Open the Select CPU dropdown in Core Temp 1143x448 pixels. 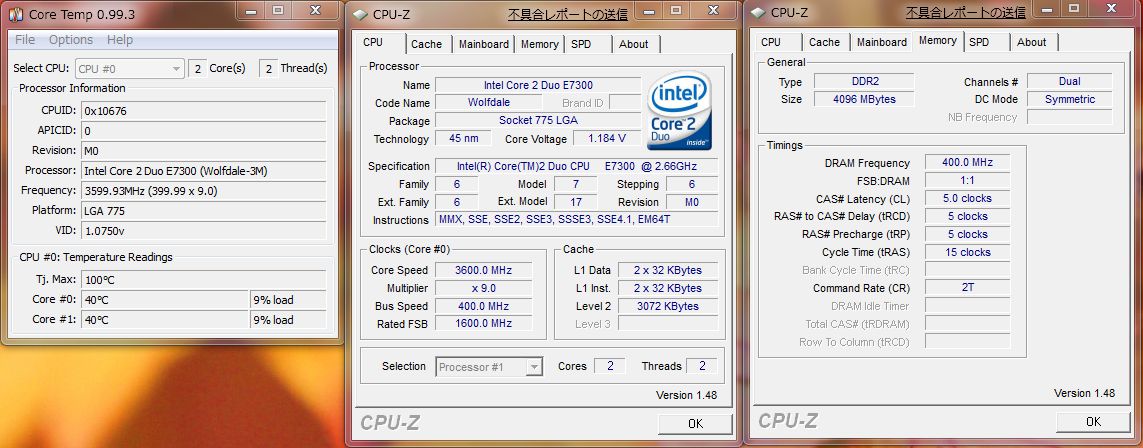[x=130, y=68]
